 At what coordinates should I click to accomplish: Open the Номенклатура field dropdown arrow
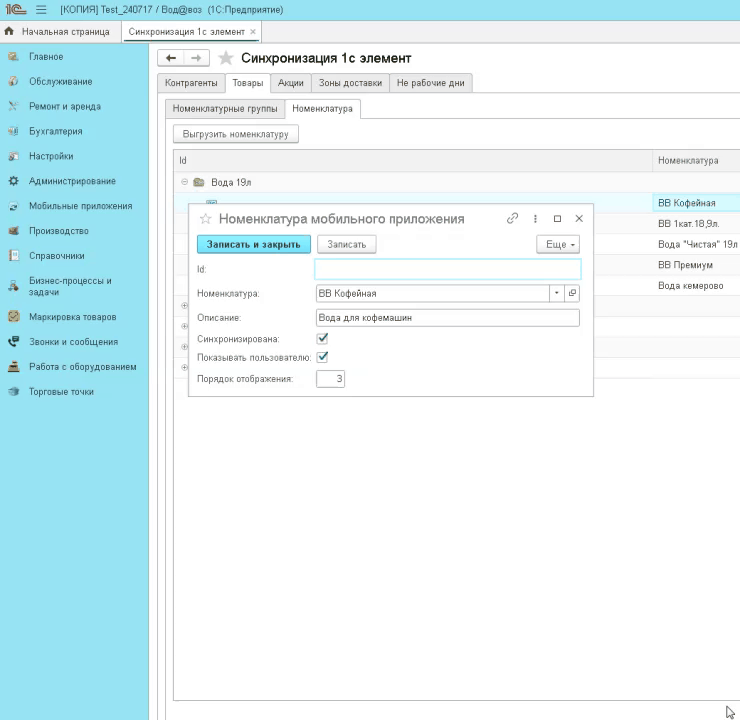click(557, 293)
